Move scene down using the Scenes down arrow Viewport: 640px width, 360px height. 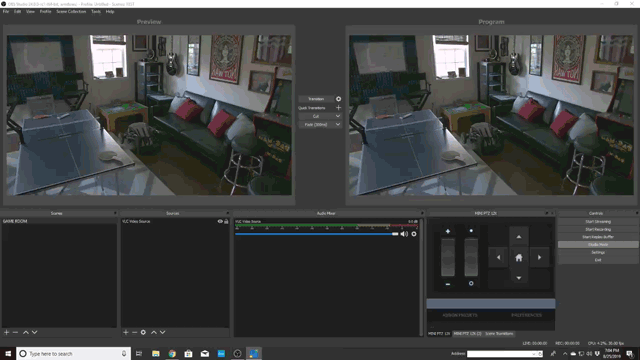[x=35, y=332]
